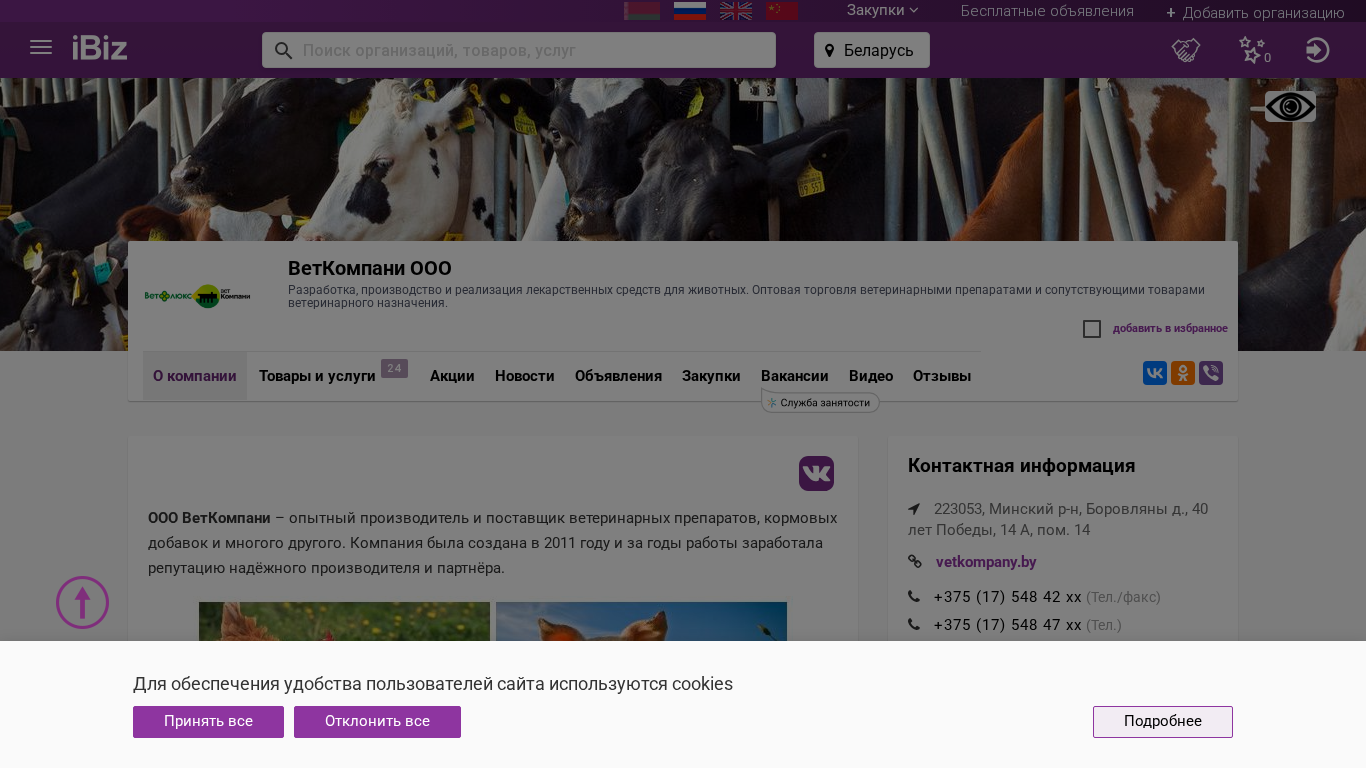Expand the Закупки dropdown menu
The height and width of the screenshot is (768, 1366).
point(882,11)
